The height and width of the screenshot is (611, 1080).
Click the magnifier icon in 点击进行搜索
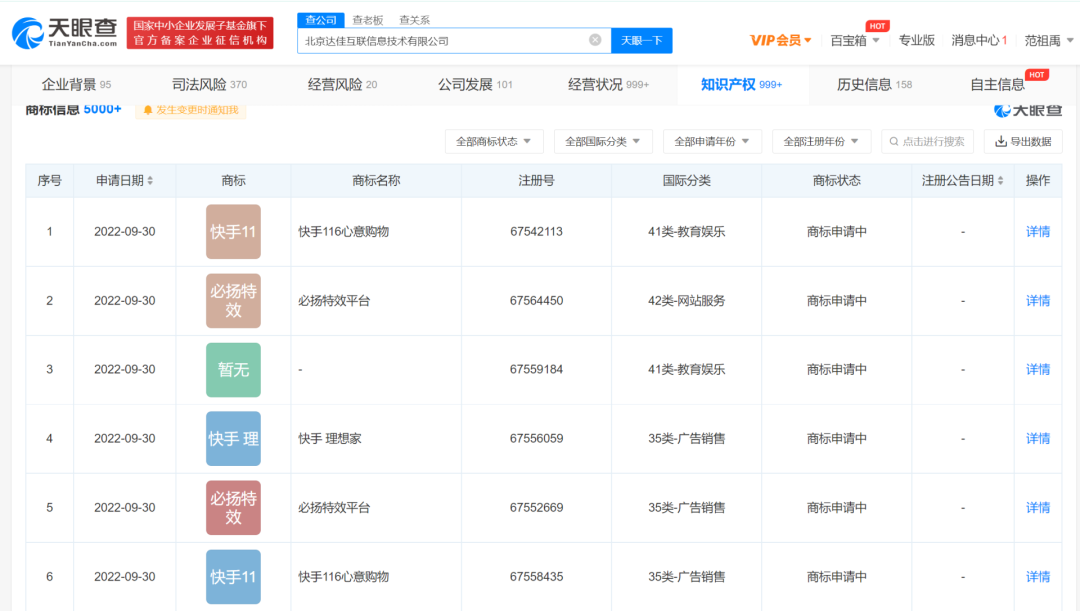click(x=896, y=141)
